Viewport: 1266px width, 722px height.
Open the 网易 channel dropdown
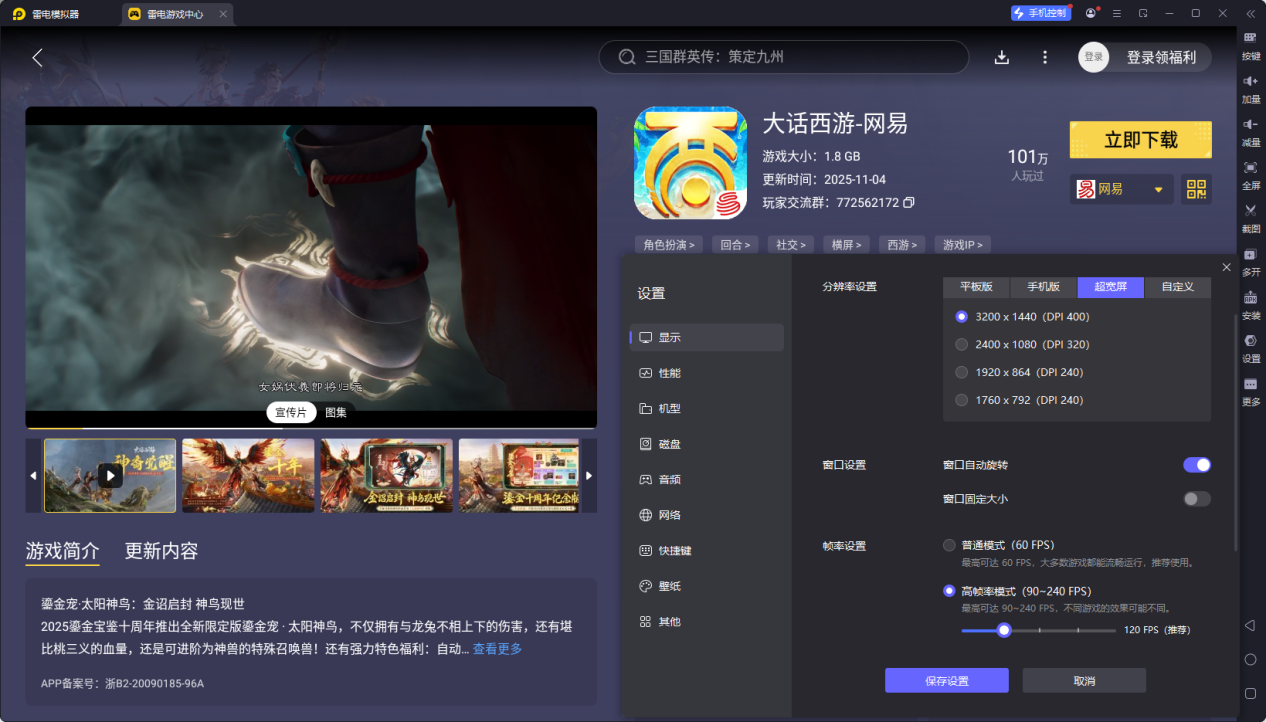tap(1120, 189)
